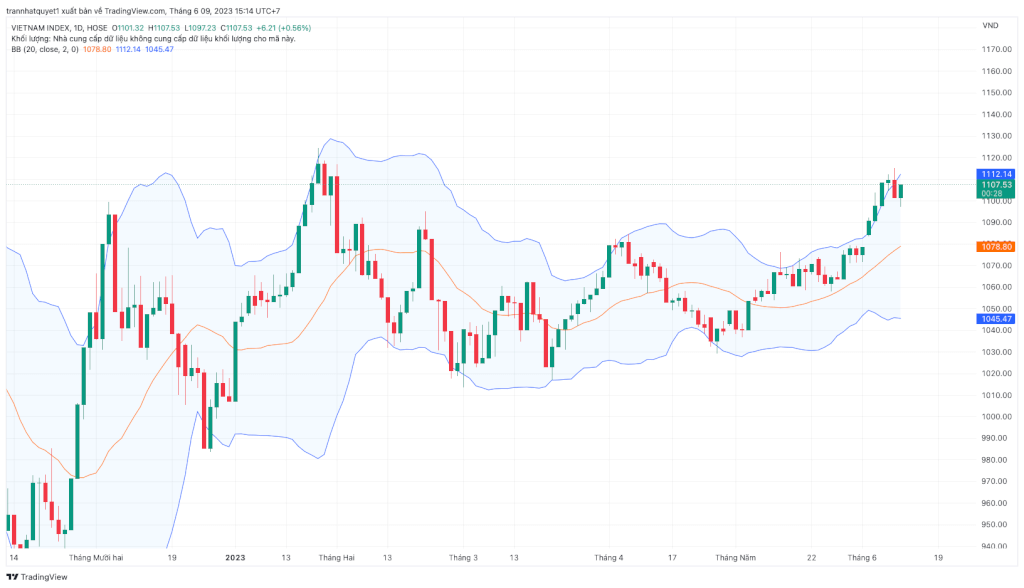The width and height of the screenshot is (1024, 588).
Task: Click the 14 date label on time axis
Action: [14, 558]
